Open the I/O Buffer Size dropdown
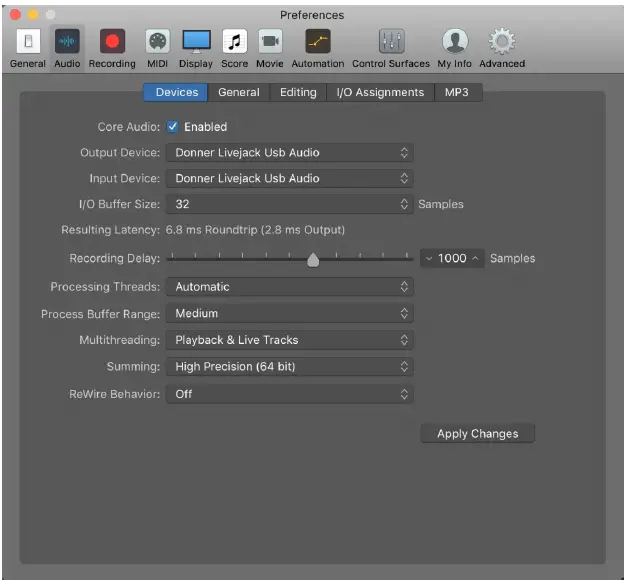Screen dimensions: 637x586 tap(290, 204)
